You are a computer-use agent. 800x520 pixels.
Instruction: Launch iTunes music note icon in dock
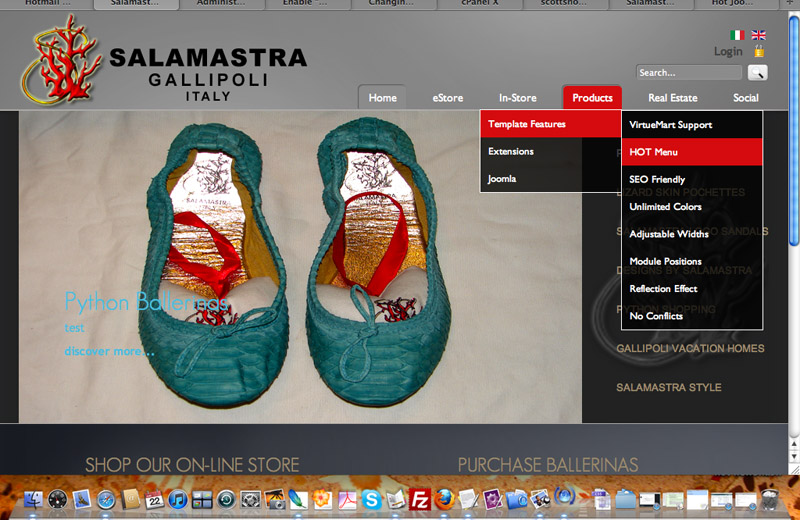(x=178, y=499)
